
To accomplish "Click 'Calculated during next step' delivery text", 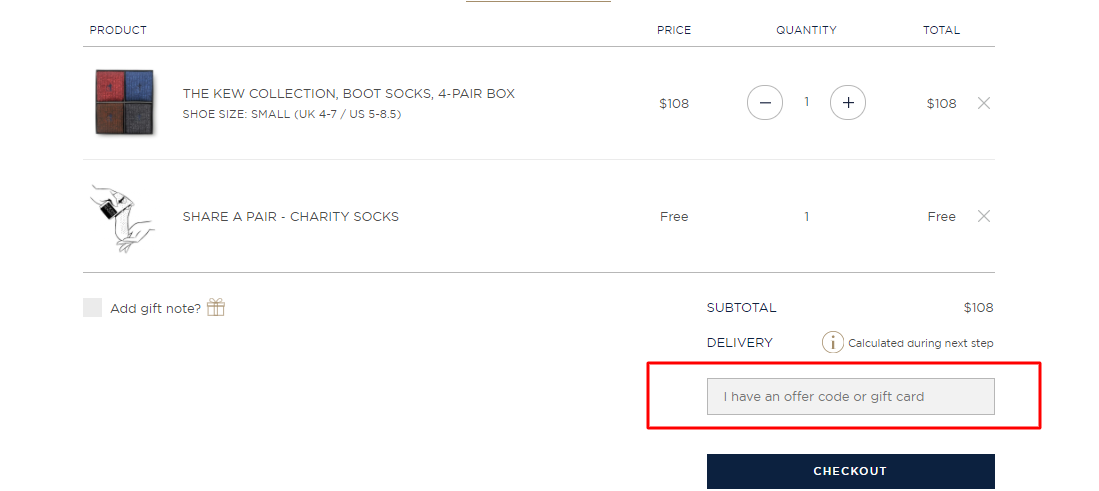I will point(920,343).
